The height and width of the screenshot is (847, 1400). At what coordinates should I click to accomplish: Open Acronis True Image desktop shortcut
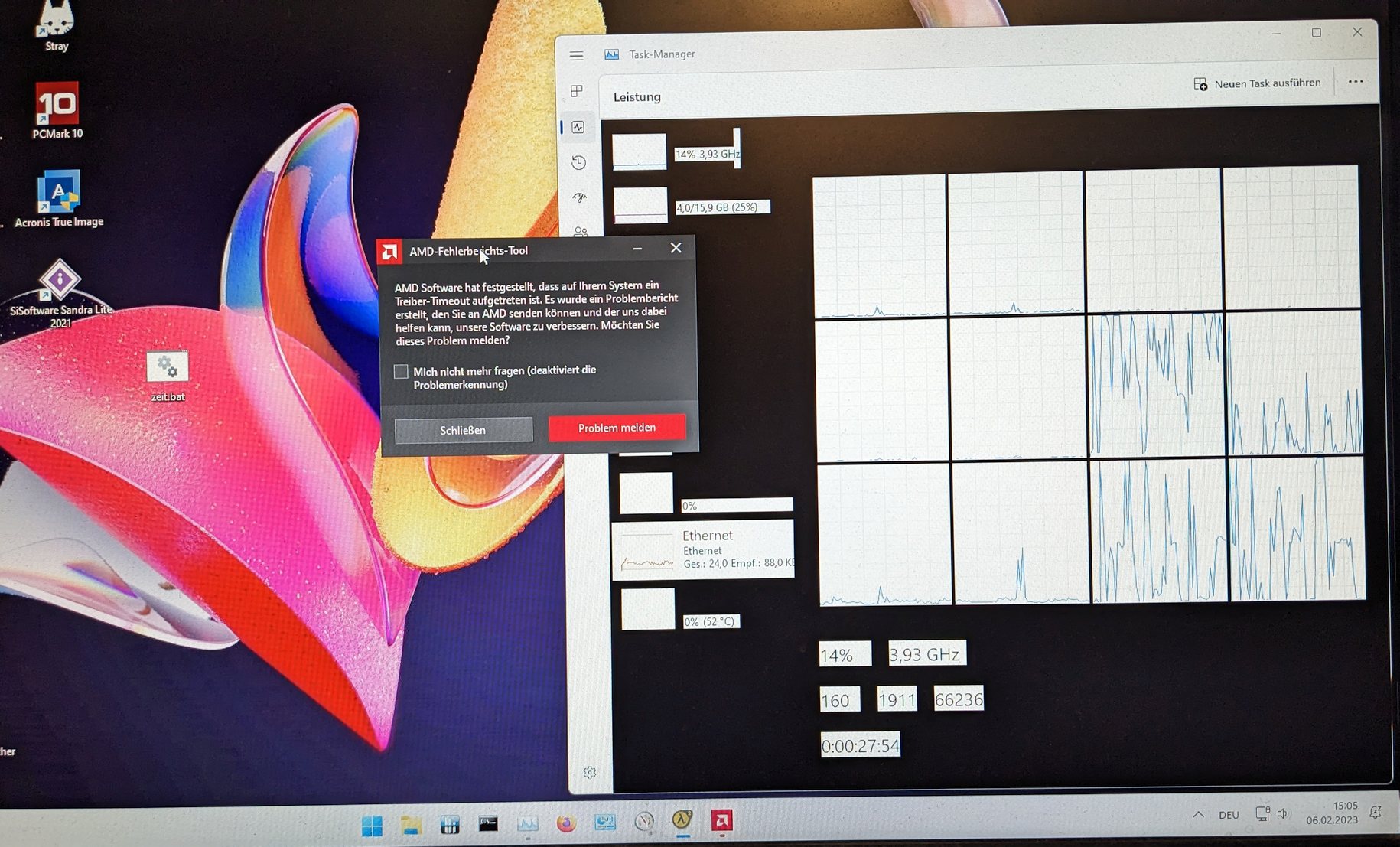coord(59,199)
